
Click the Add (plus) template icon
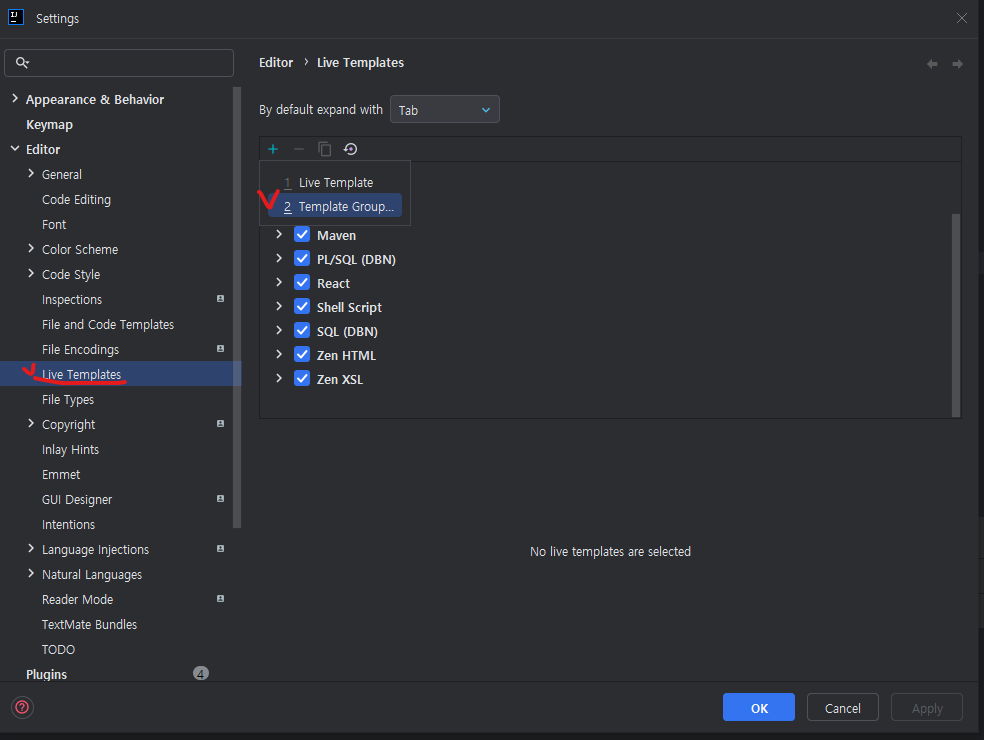[273, 149]
